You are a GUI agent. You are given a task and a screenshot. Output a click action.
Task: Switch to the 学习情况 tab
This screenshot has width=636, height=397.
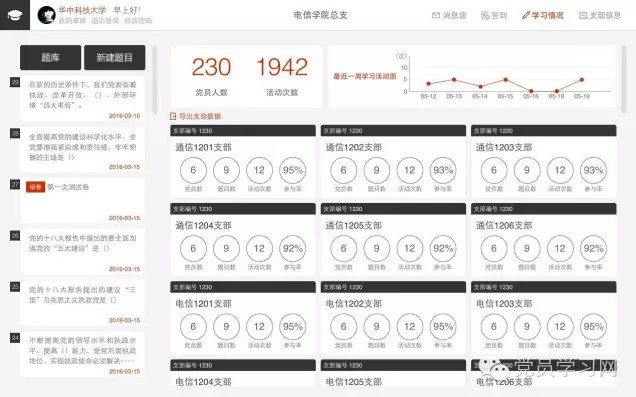548,15
